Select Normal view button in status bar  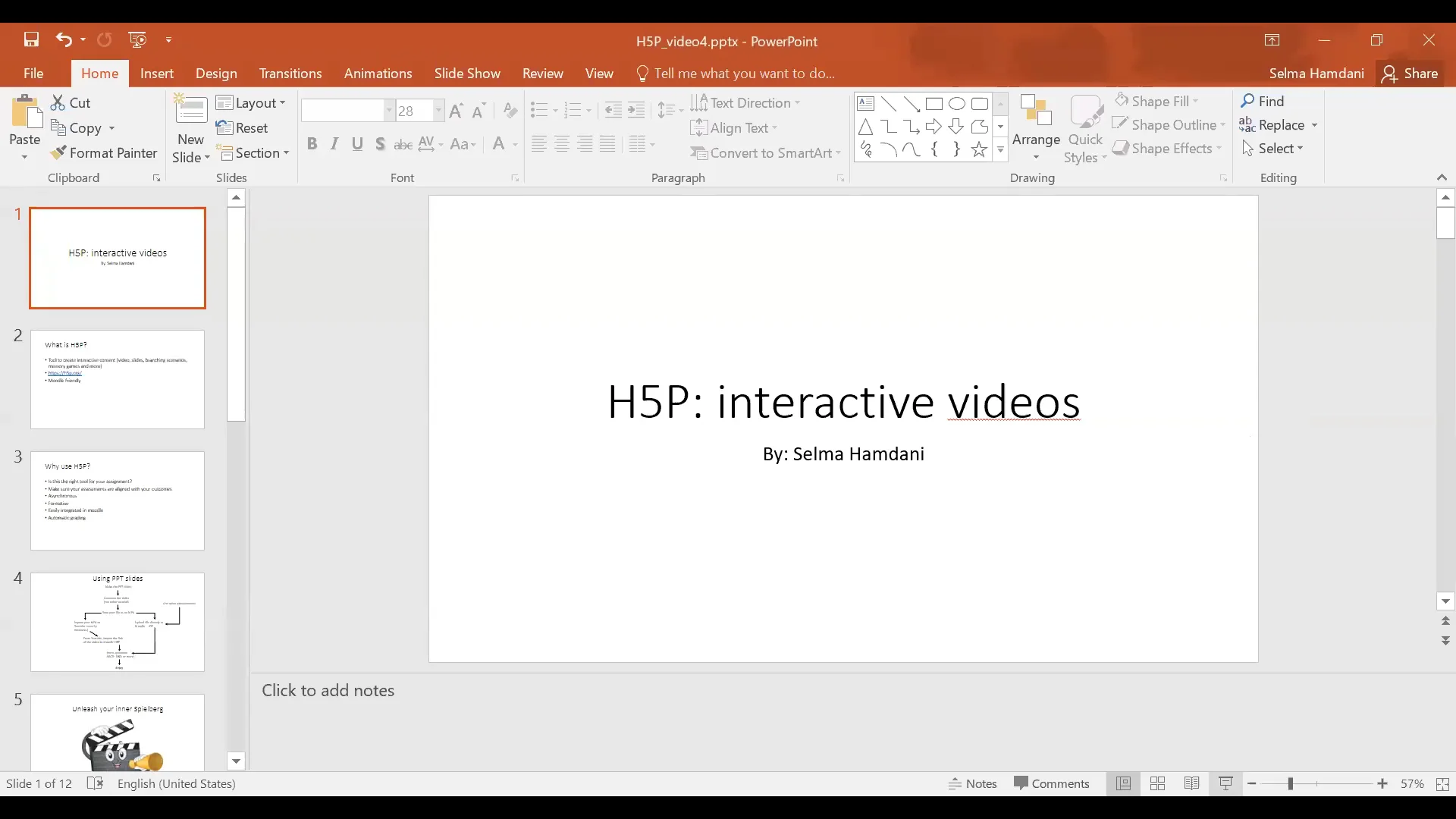click(x=1123, y=783)
